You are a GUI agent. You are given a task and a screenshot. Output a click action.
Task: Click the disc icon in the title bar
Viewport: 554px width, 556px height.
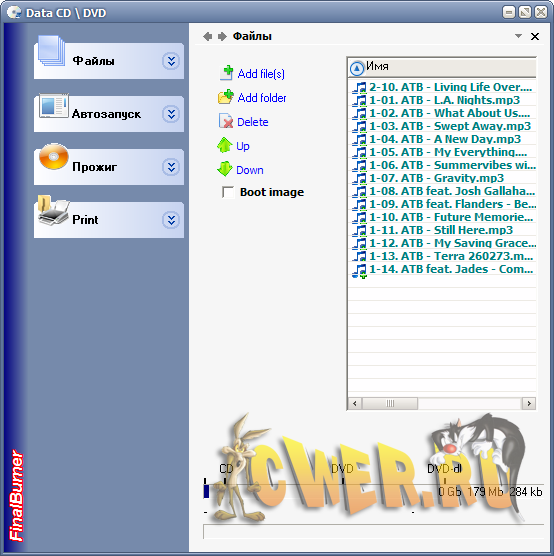[x=14, y=13]
